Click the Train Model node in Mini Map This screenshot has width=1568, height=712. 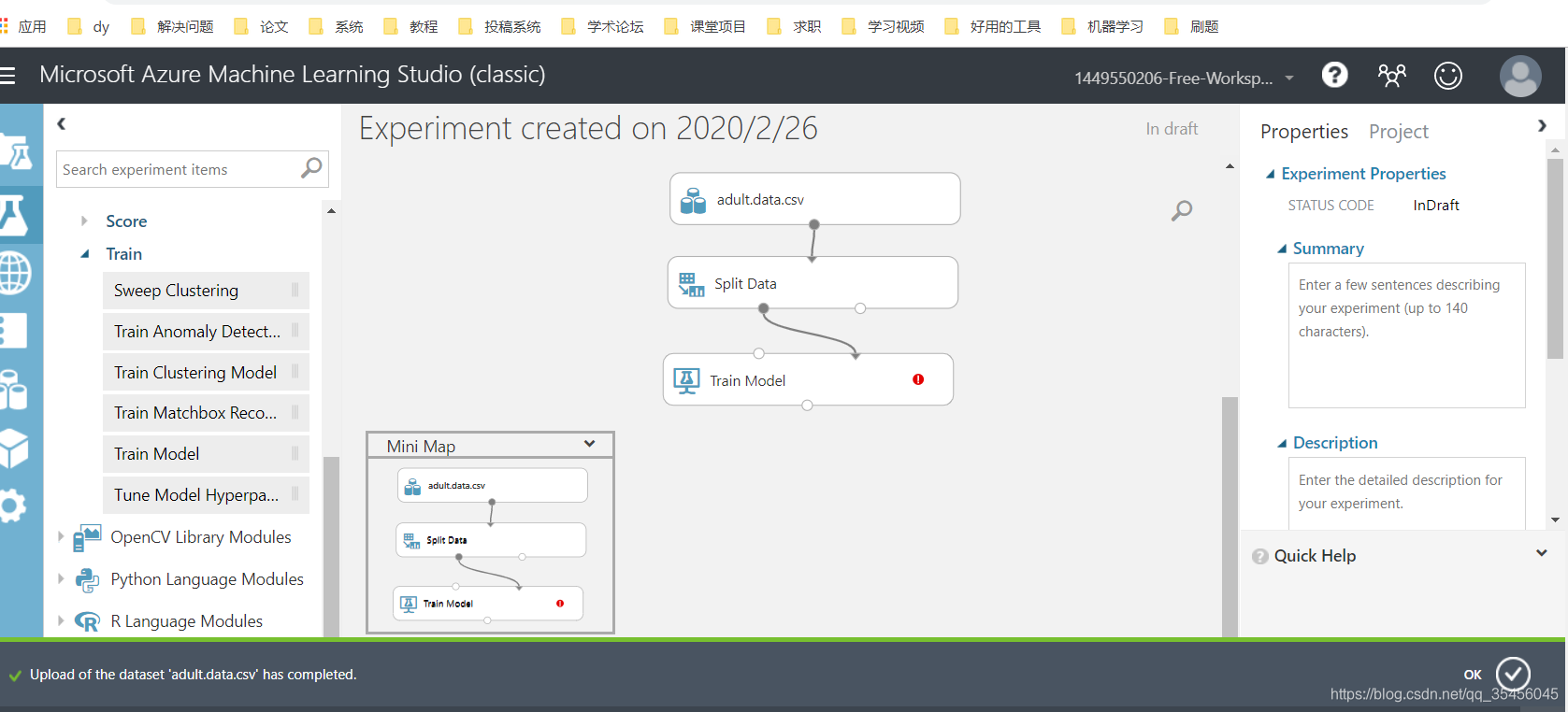pos(488,603)
